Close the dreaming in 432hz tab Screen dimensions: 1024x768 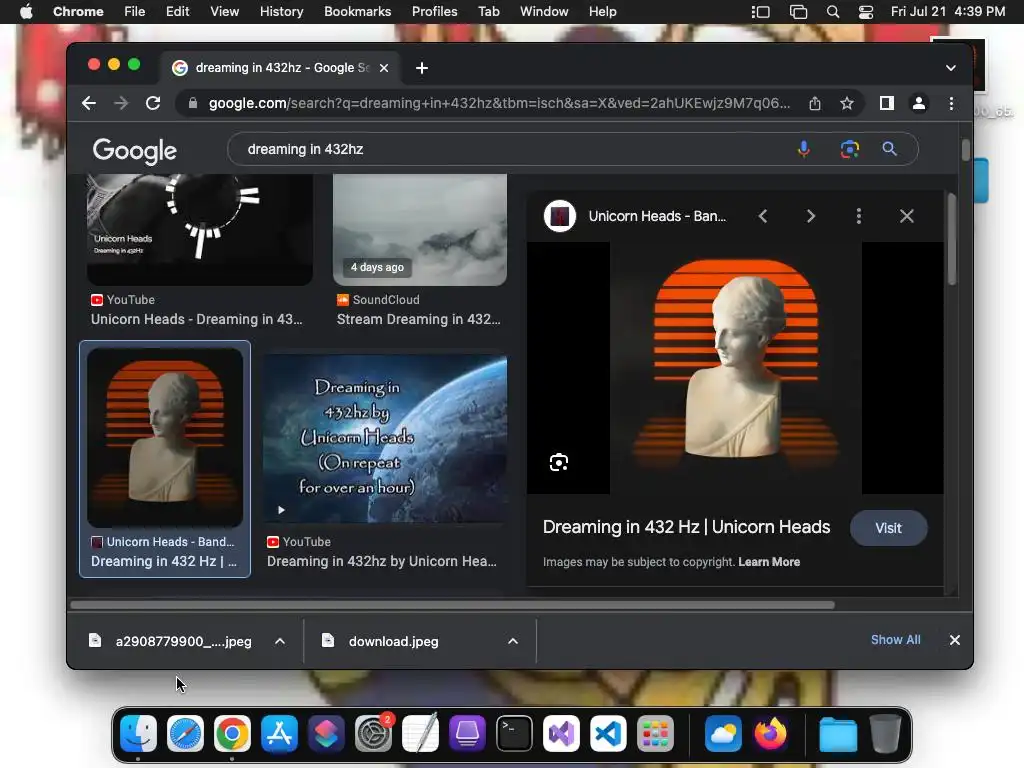384,68
